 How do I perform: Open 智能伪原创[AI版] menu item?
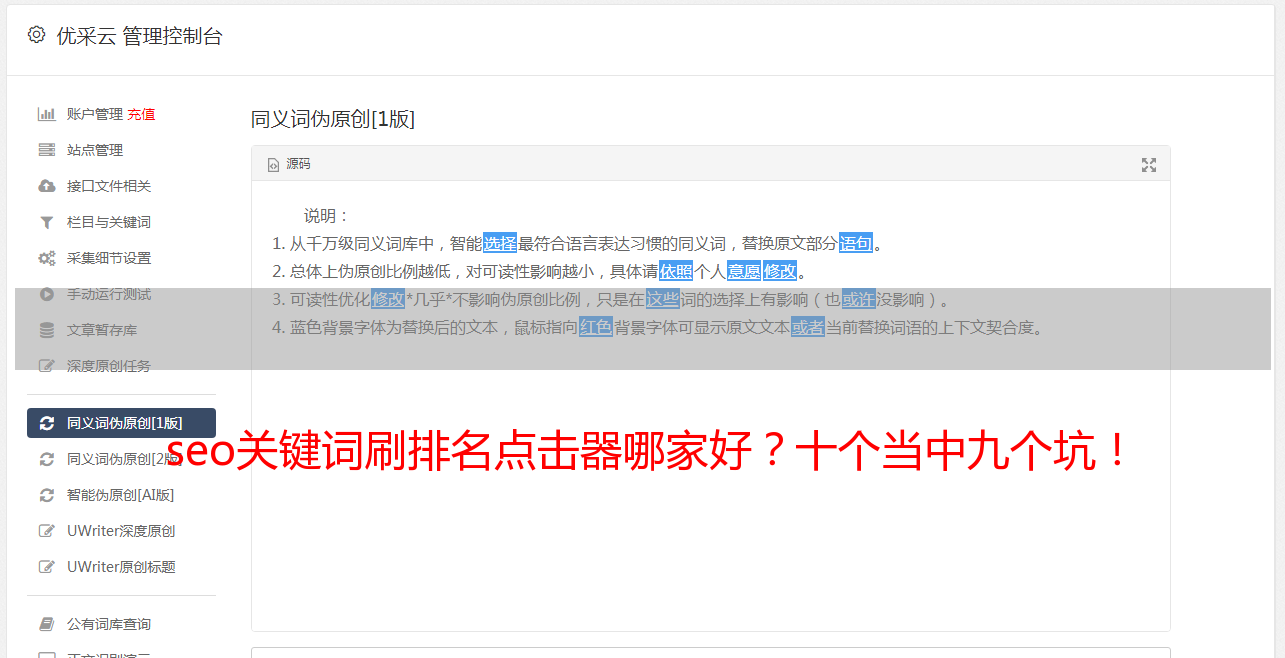tap(121, 495)
